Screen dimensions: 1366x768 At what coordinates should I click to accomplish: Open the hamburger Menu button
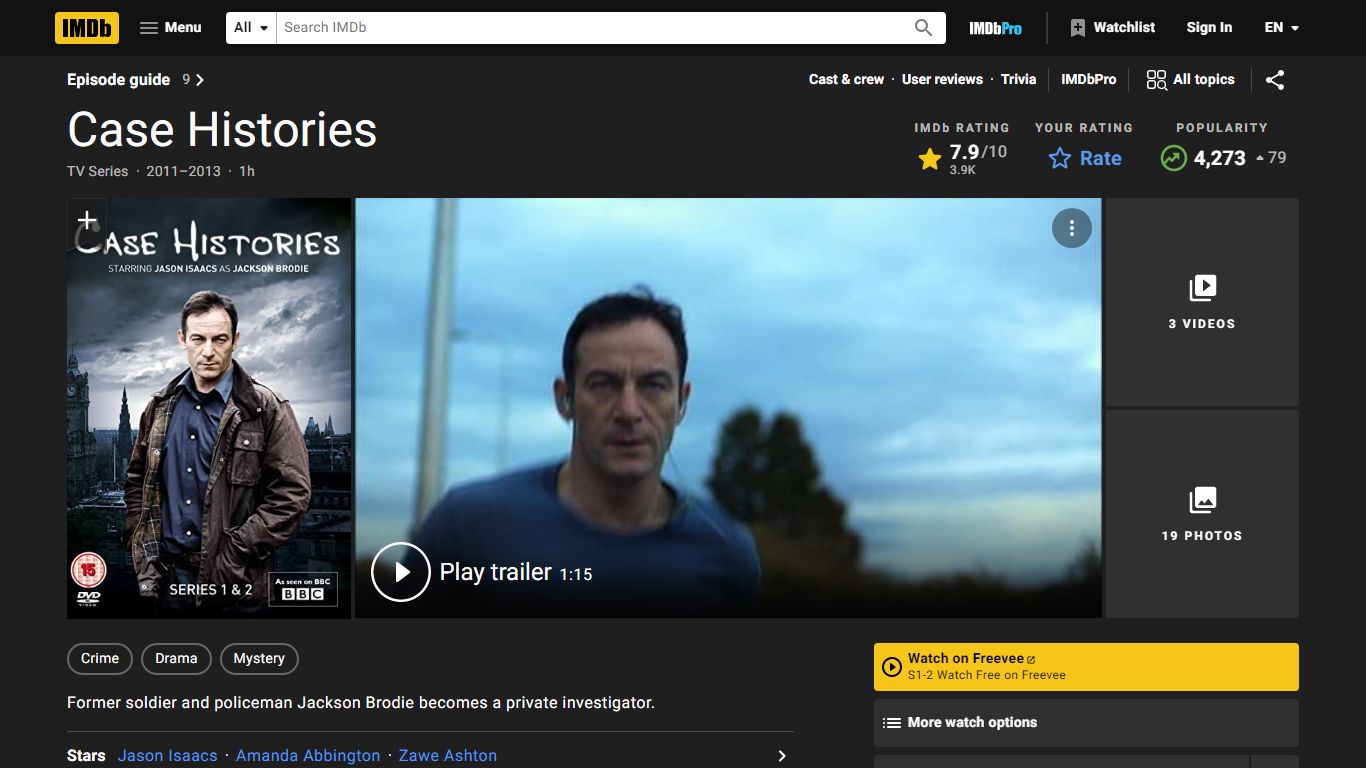point(171,28)
